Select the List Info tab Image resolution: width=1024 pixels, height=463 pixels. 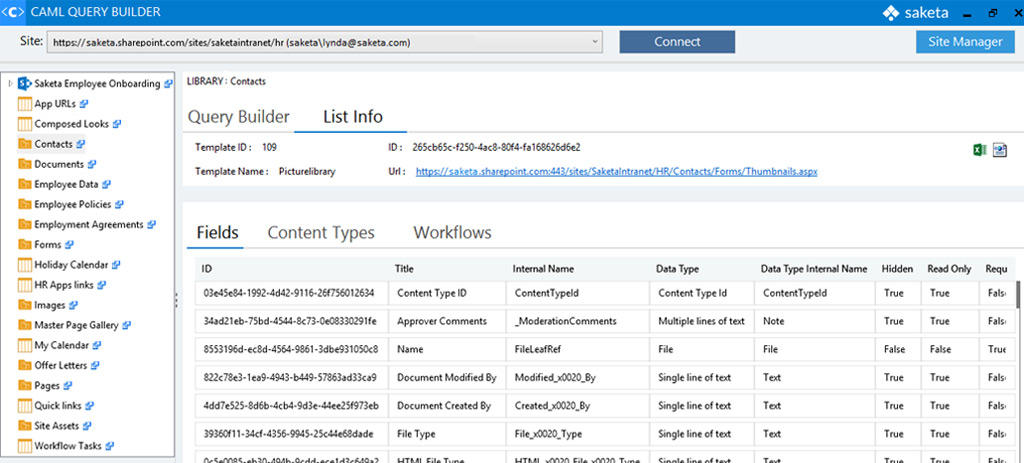click(x=353, y=117)
